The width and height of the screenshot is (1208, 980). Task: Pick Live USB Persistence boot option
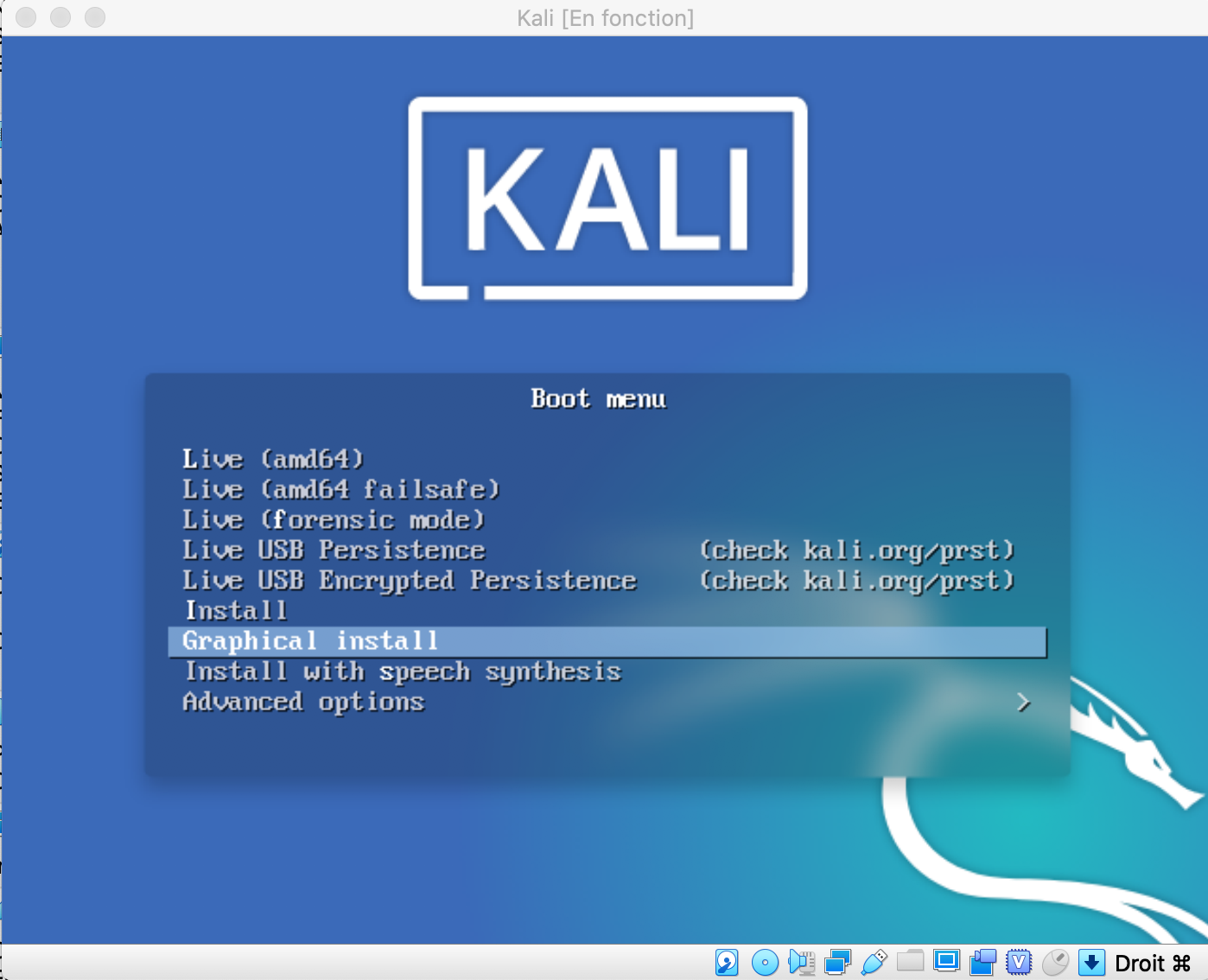334,550
